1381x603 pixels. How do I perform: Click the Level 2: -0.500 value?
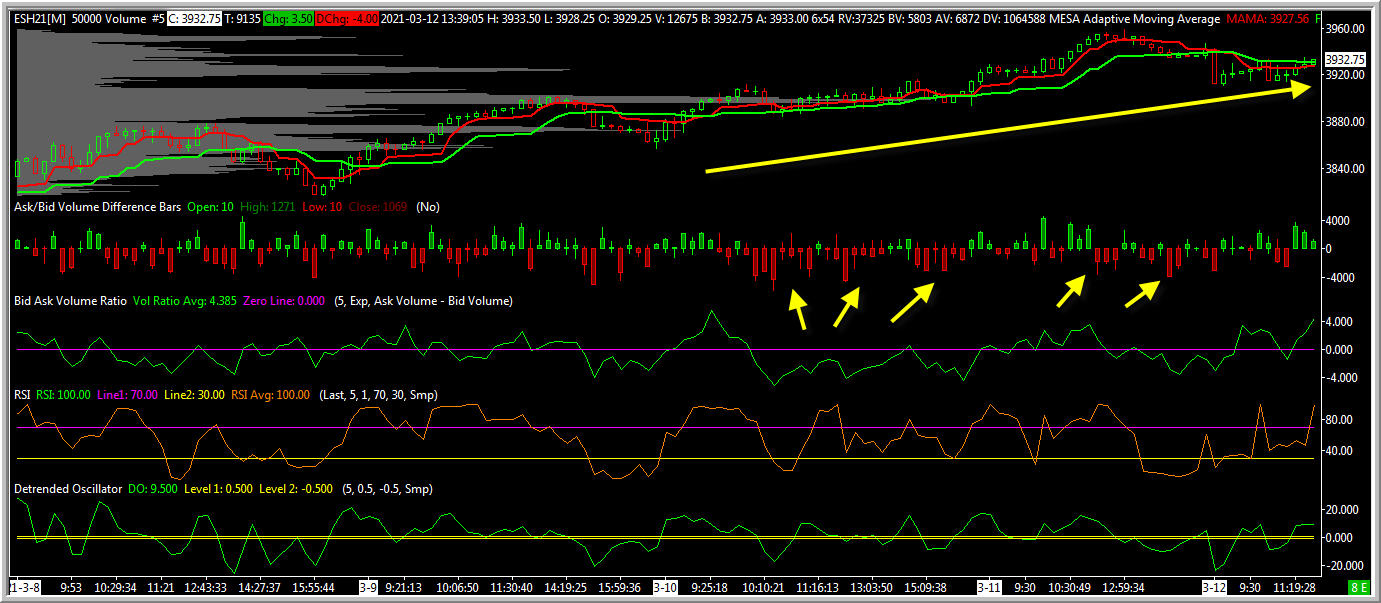295,489
